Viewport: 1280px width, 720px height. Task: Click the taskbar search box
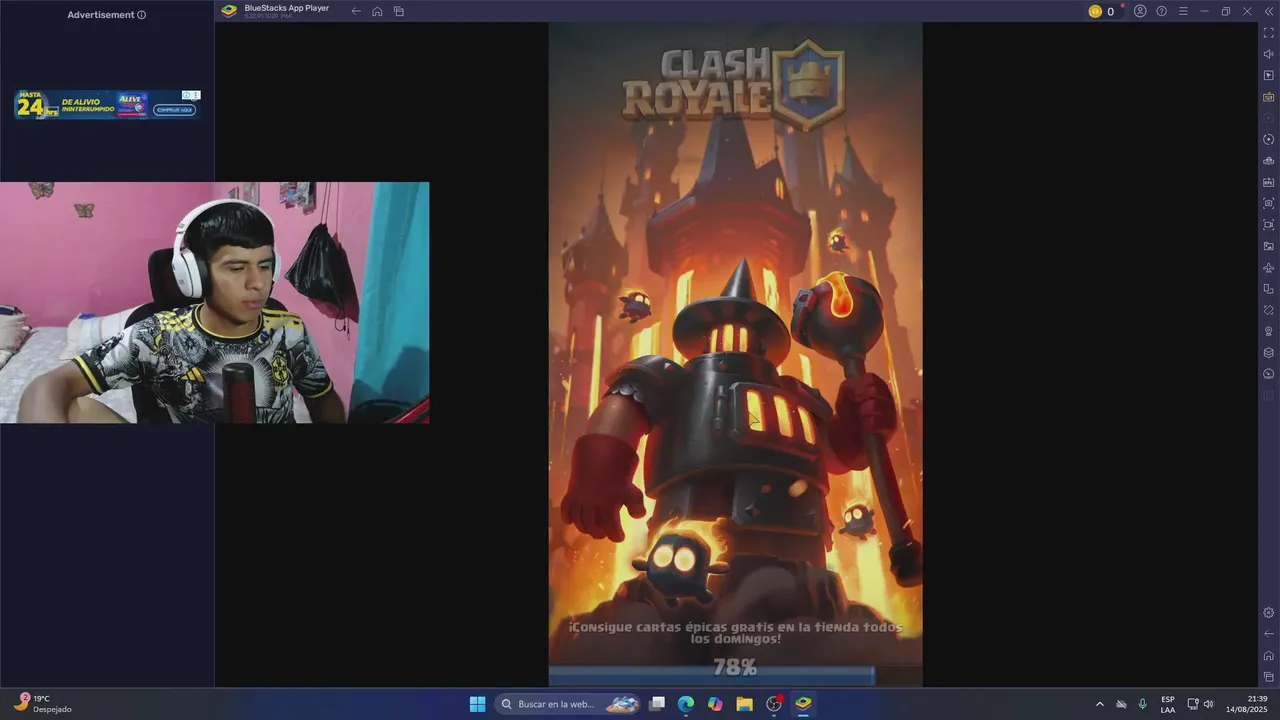tap(568, 704)
